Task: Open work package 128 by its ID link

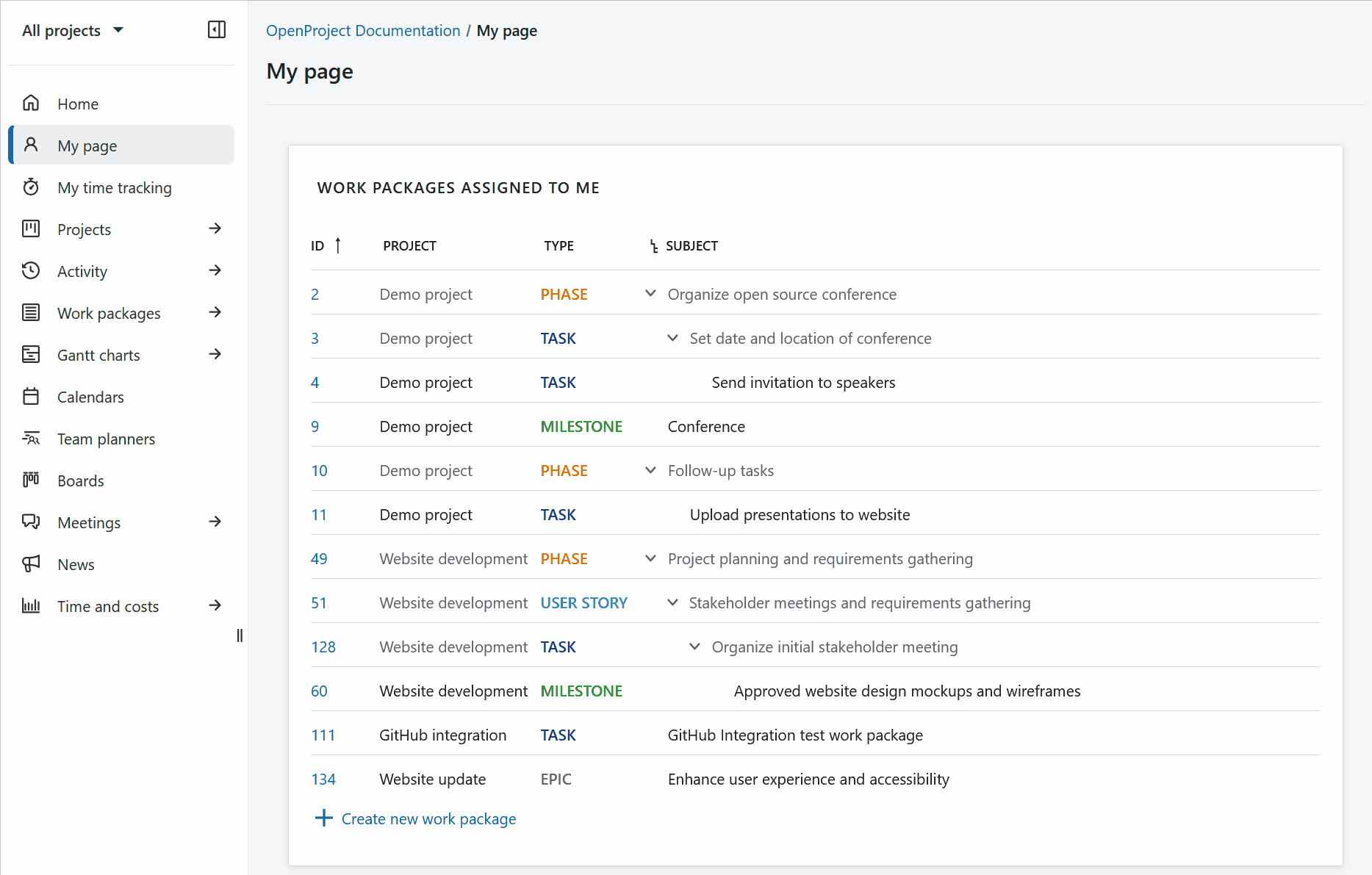Action: point(323,647)
